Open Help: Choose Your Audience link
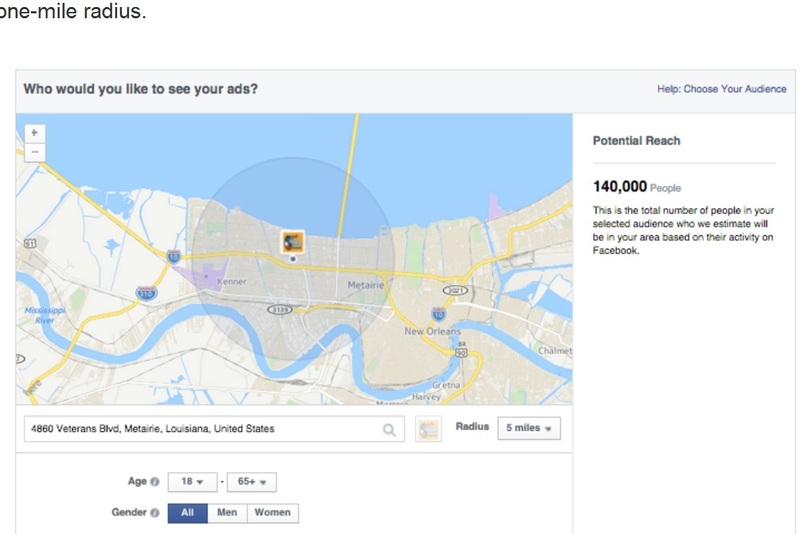 [721, 89]
